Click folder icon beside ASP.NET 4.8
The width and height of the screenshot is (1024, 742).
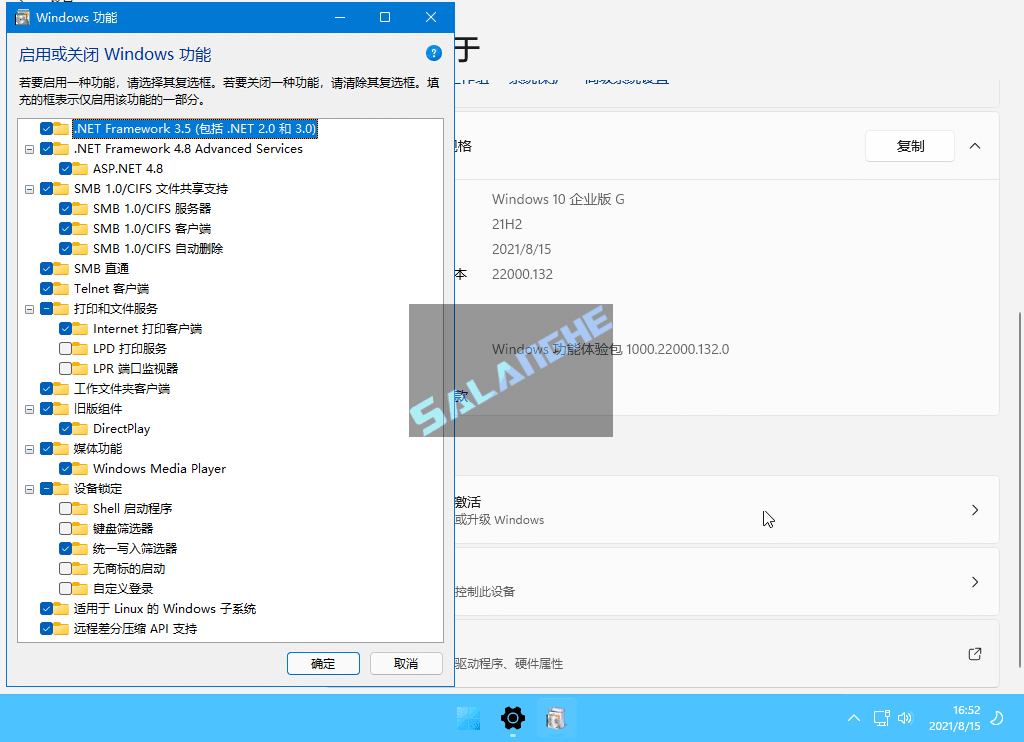[x=80, y=168]
